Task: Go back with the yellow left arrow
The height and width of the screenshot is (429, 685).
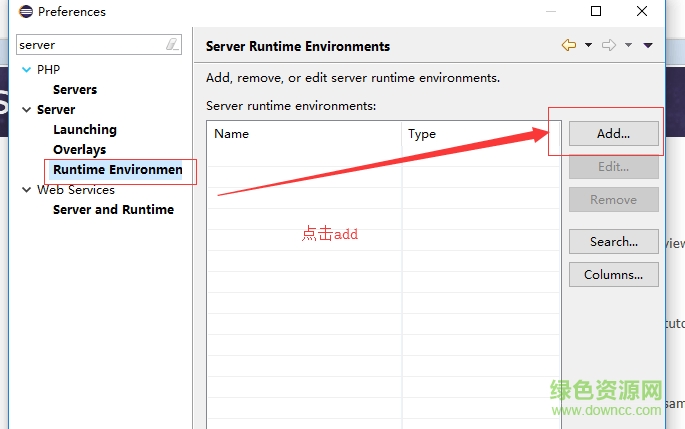Action: click(x=569, y=45)
